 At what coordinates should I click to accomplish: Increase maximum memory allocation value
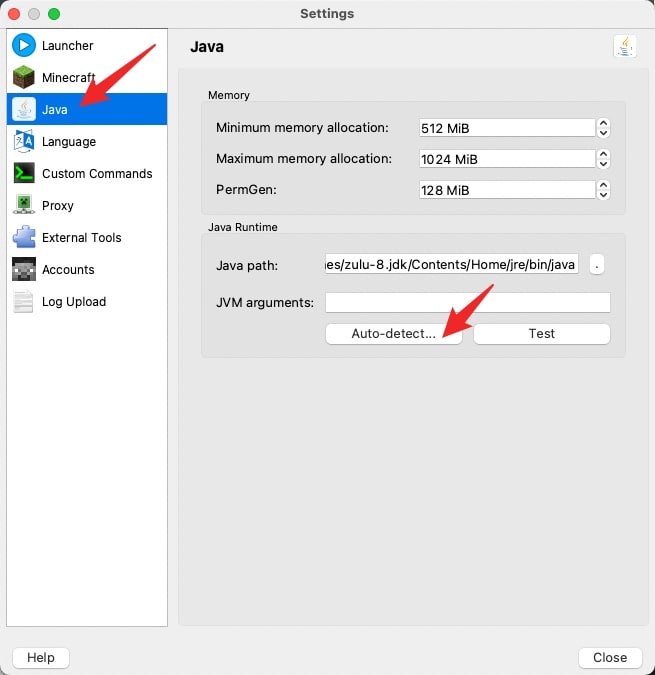click(x=603, y=154)
